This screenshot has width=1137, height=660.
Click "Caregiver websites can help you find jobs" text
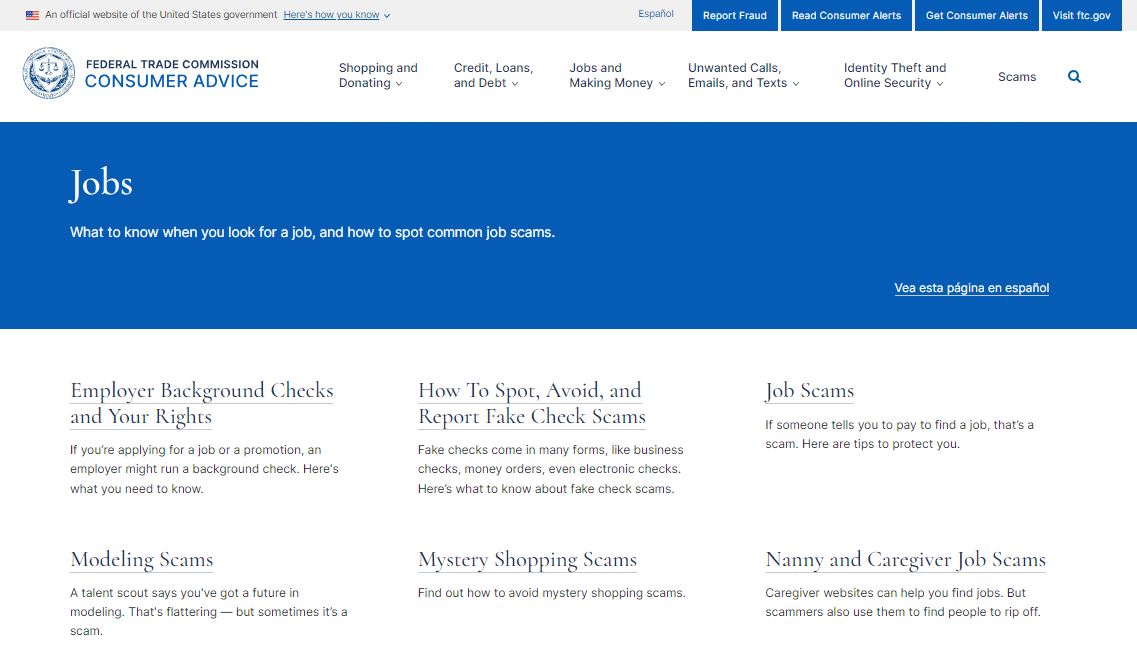click(903, 603)
